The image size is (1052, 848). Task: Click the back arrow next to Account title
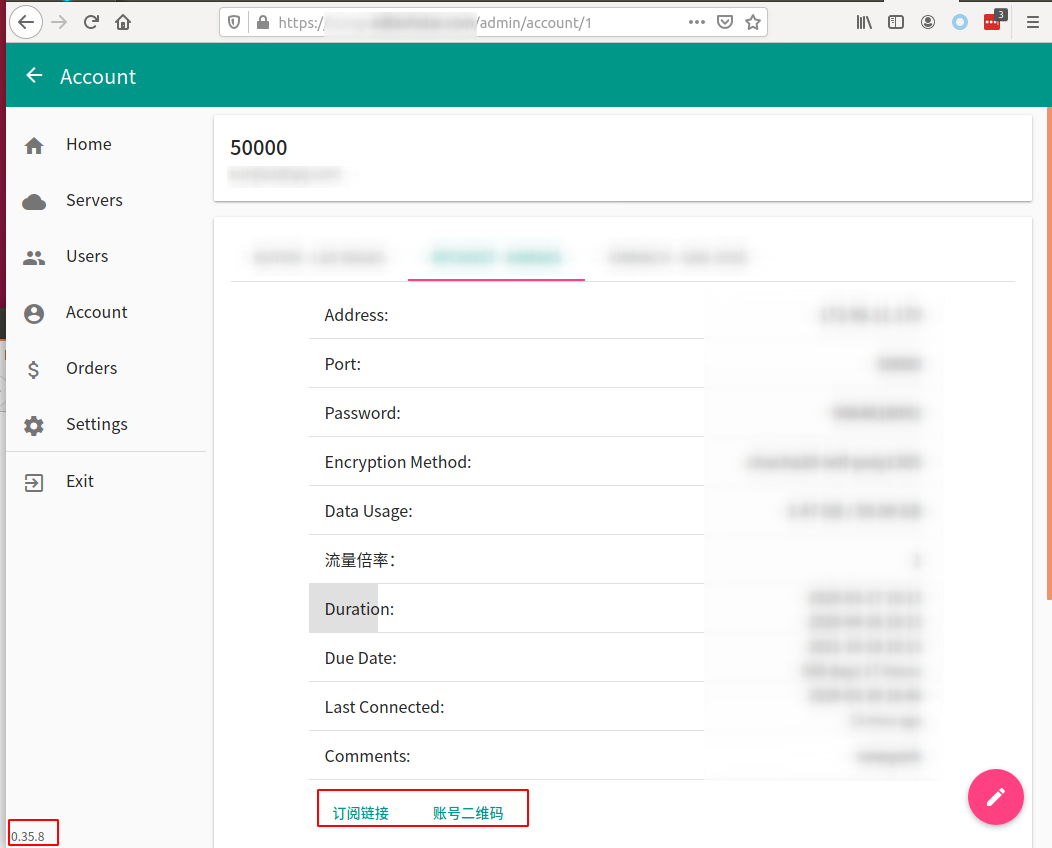(x=33, y=75)
